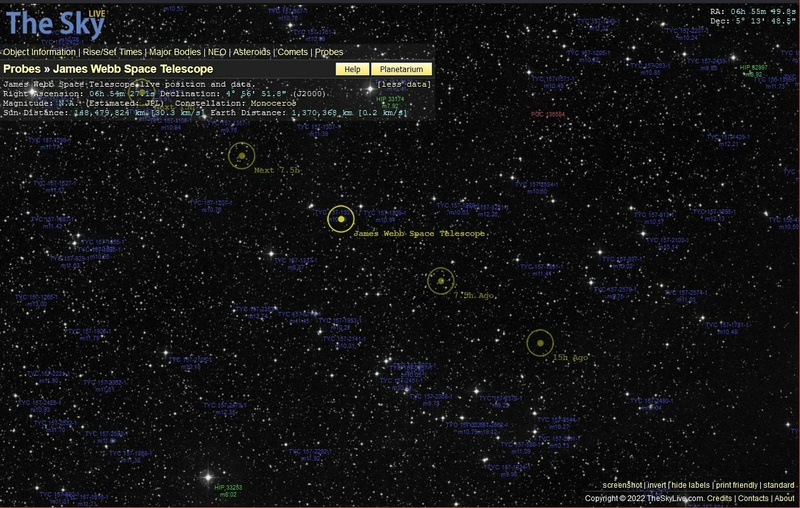Click the Next 7.5h position marker
Screen dimensions: 800x508
(241, 156)
